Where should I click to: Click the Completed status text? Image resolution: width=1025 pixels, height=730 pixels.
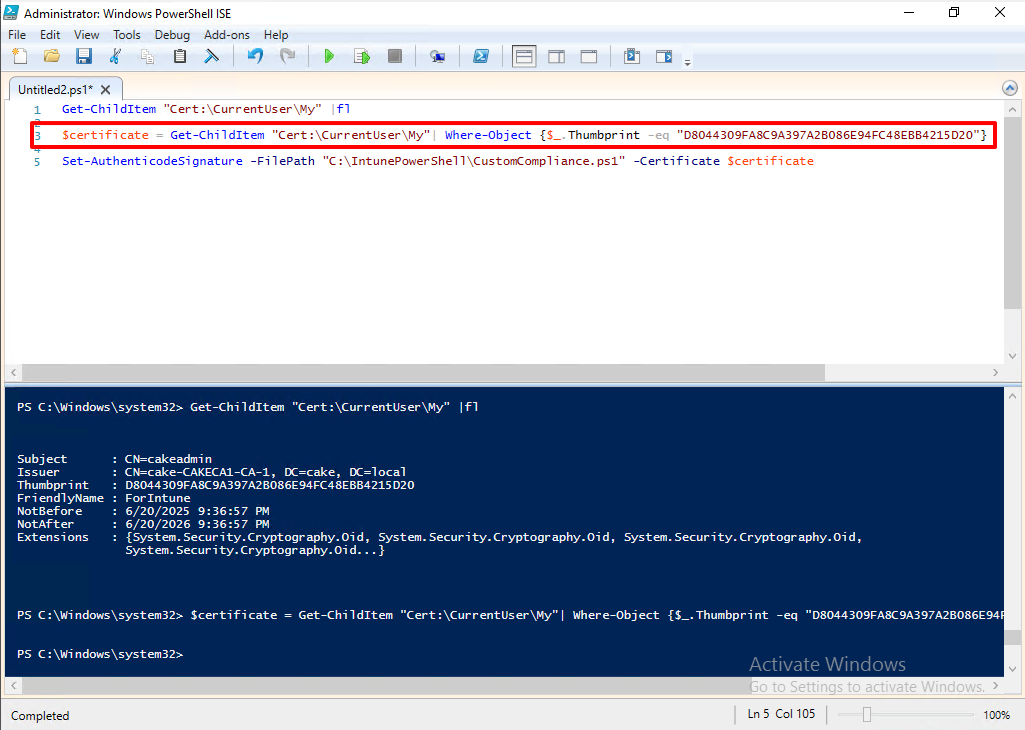(x=40, y=716)
